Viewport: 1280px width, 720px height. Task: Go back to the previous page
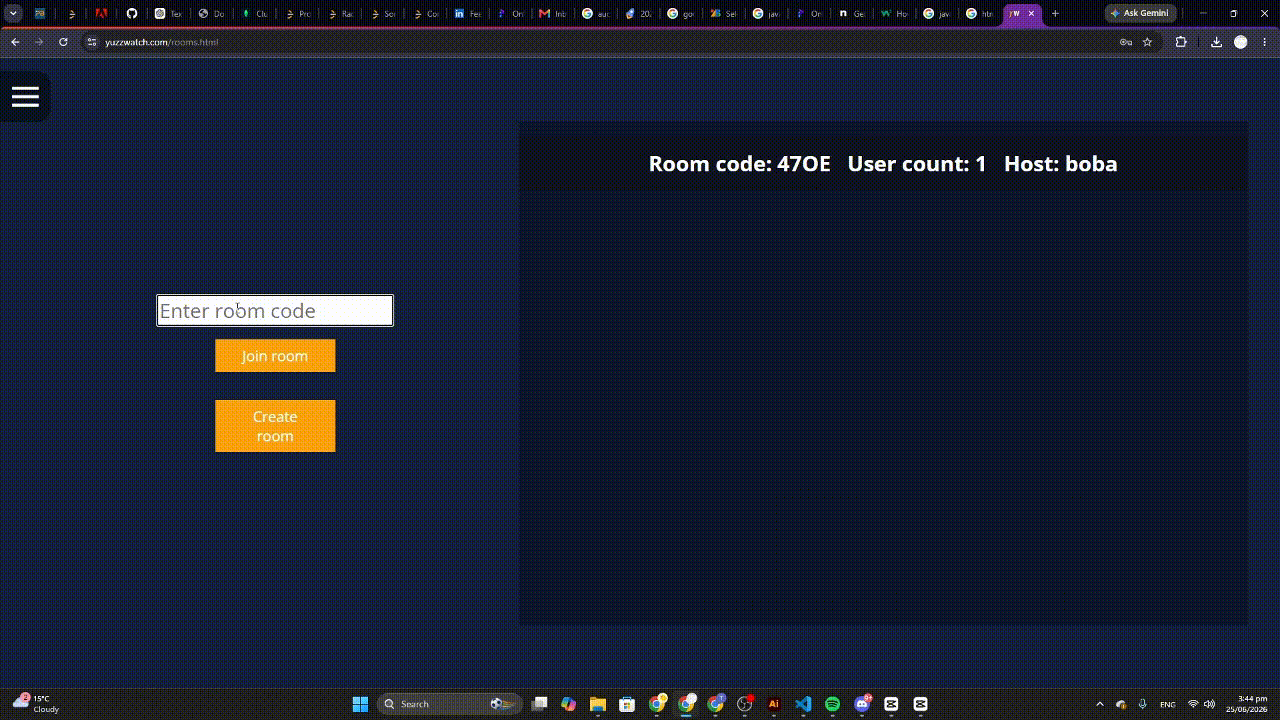click(x=15, y=42)
